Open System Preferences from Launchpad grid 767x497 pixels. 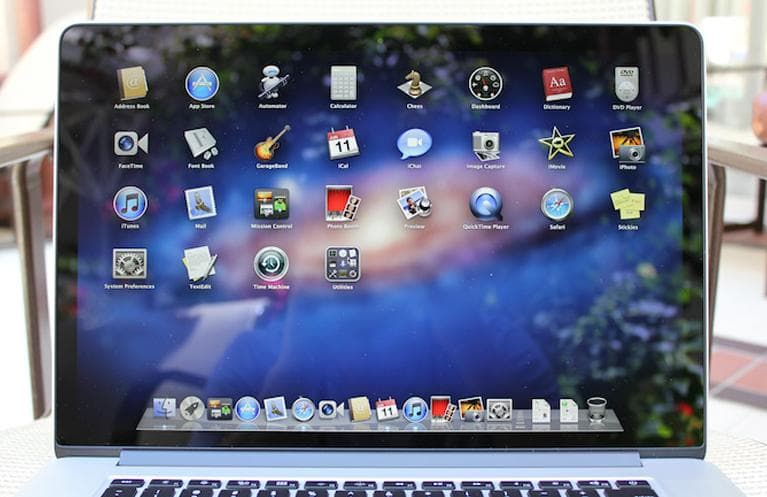[x=130, y=265]
